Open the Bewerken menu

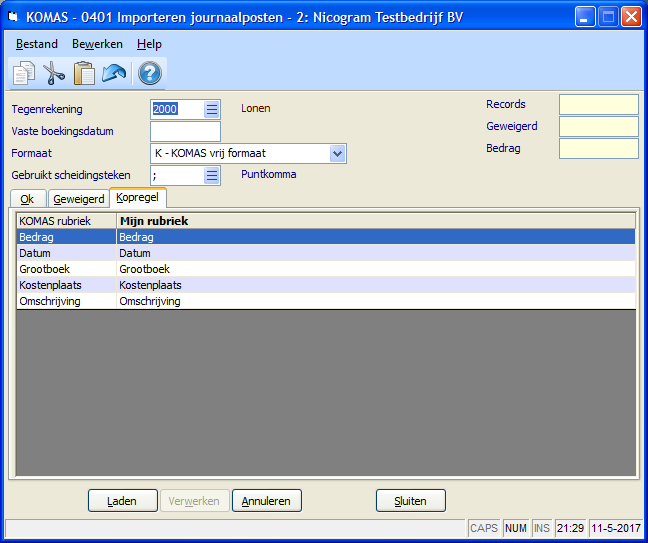(97, 44)
